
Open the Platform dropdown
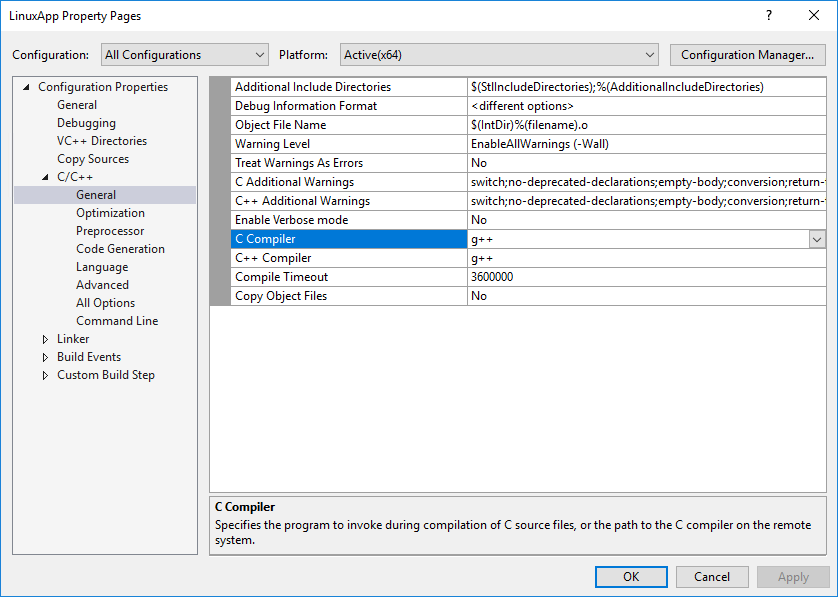click(x=499, y=55)
